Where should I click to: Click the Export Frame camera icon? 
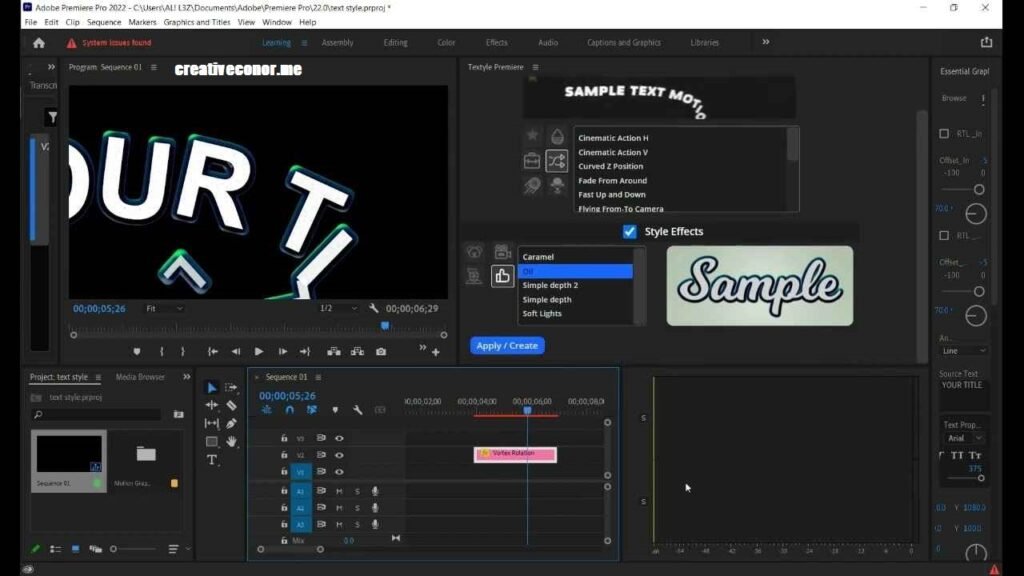coord(381,351)
